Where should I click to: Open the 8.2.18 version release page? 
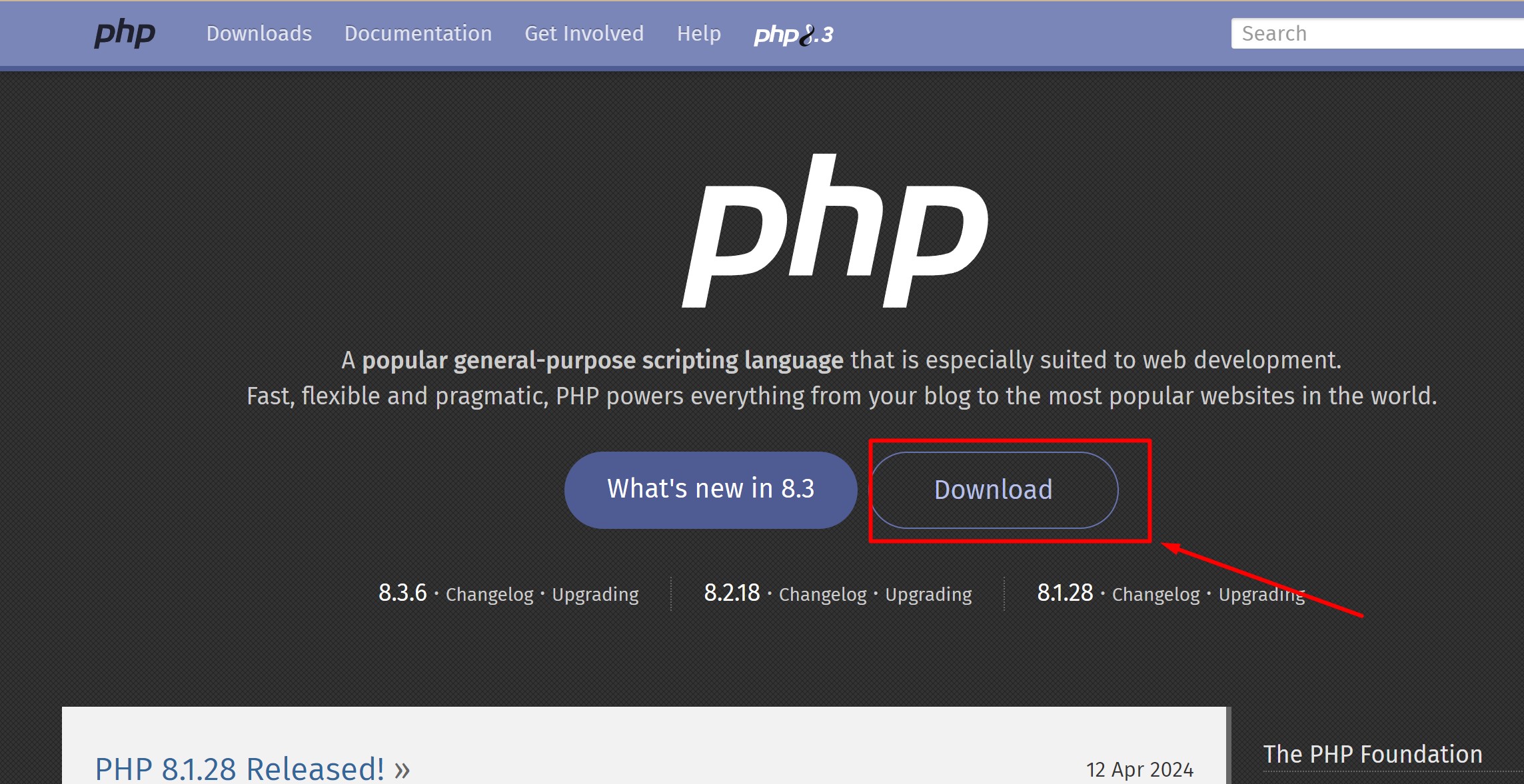click(732, 592)
